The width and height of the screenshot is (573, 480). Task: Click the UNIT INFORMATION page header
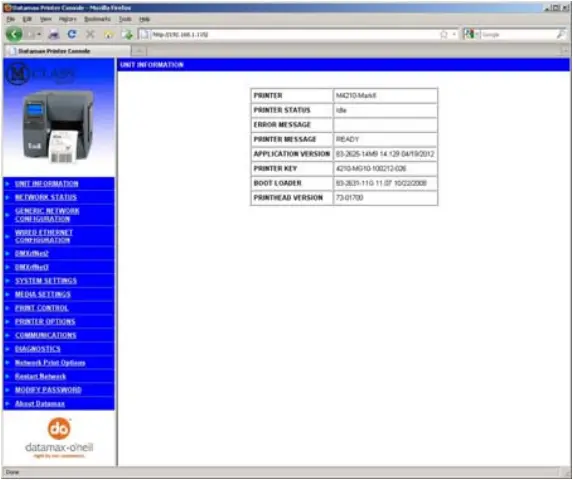[152, 65]
